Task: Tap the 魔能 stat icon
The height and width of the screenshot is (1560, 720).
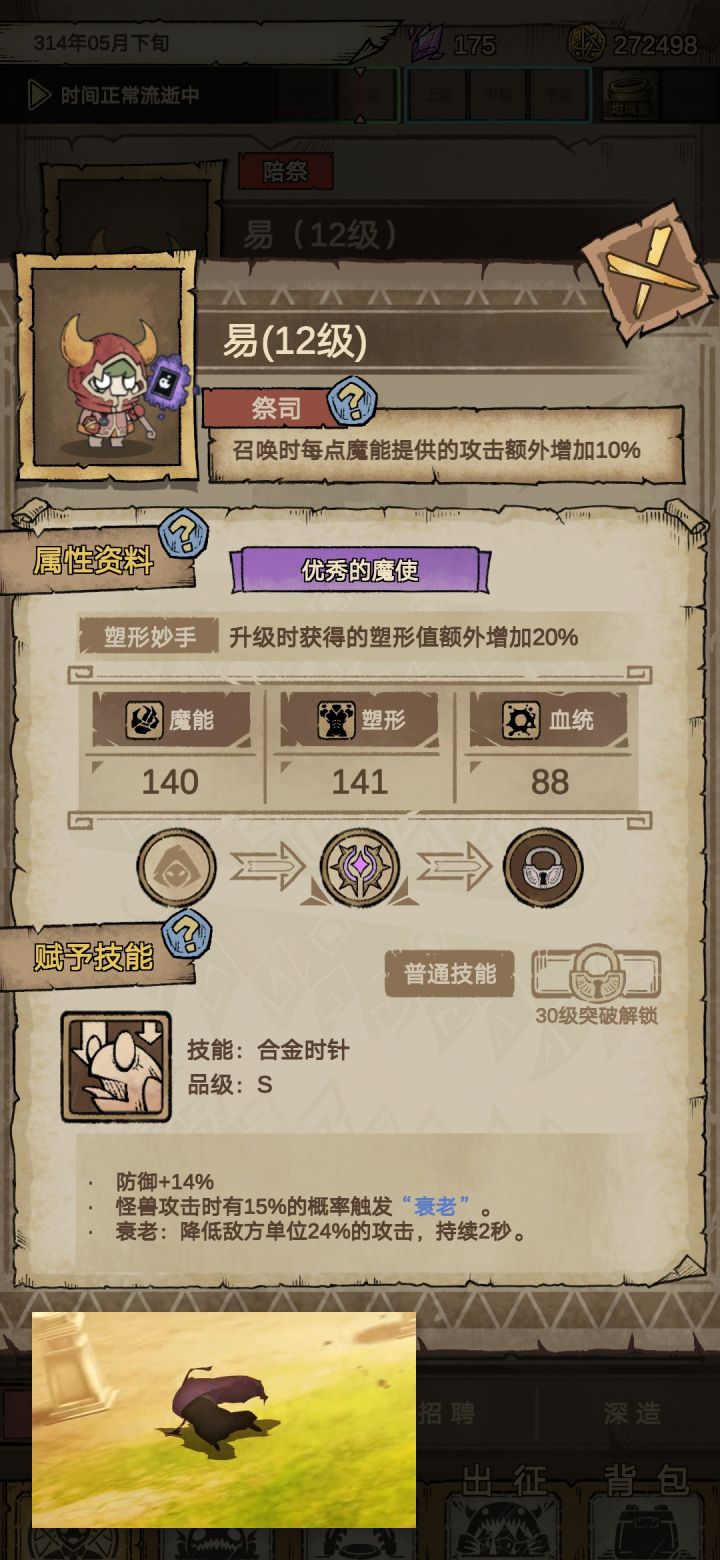Action: pyautogui.click(x=144, y=720)
